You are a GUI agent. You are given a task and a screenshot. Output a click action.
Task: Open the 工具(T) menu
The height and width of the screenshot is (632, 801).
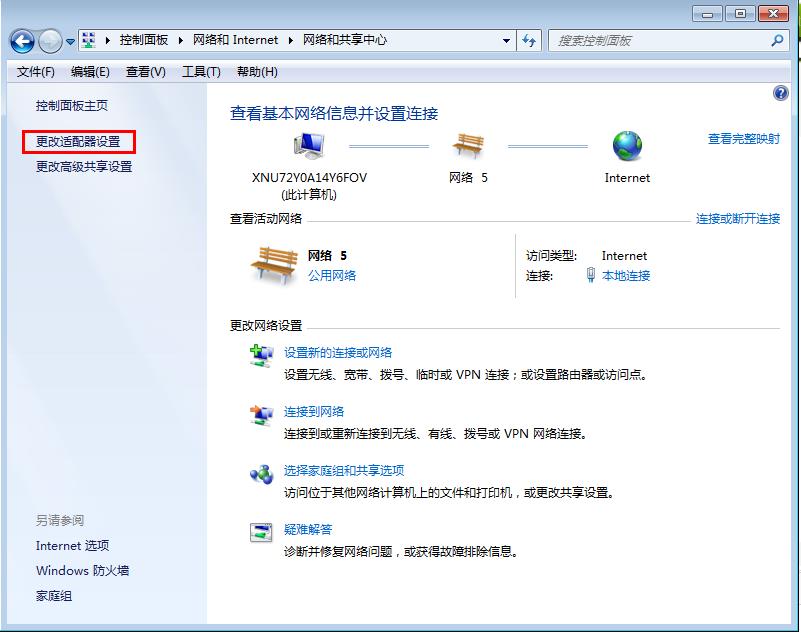tap(201, 72)
